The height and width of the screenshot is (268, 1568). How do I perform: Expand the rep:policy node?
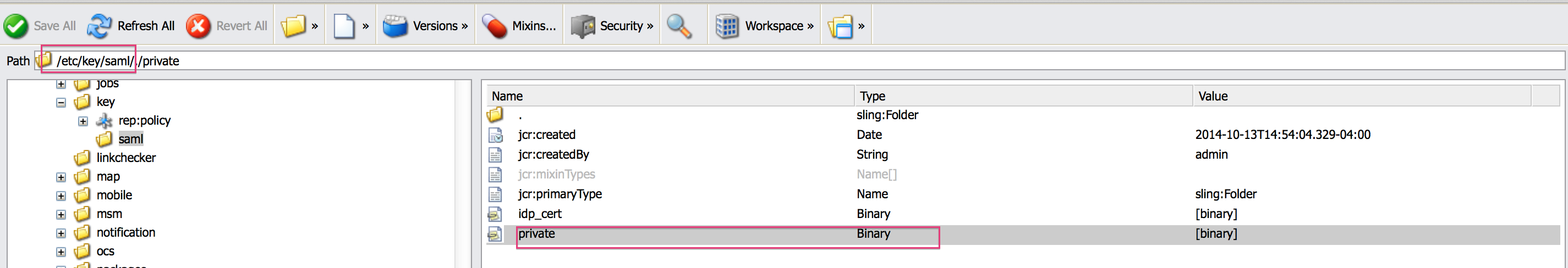tap(83, 121)
